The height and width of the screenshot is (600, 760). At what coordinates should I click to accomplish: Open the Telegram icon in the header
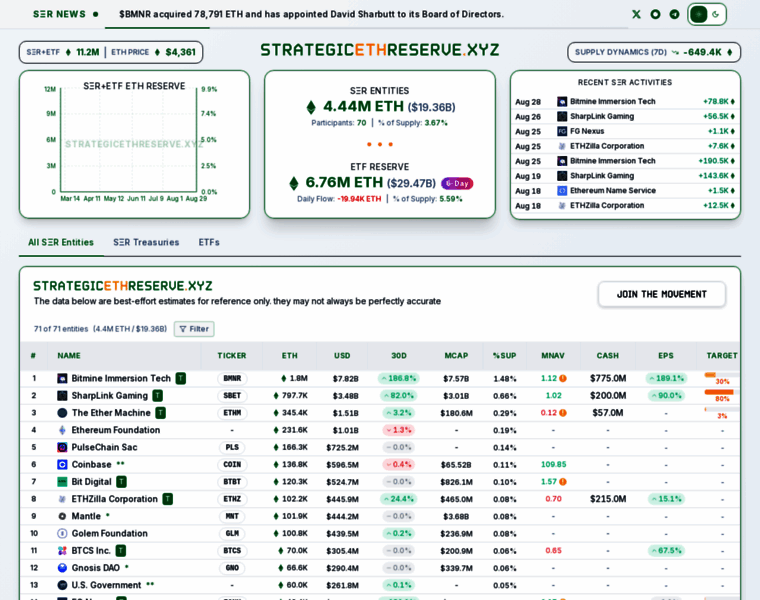pyautogui.click(x=674, y=15)
